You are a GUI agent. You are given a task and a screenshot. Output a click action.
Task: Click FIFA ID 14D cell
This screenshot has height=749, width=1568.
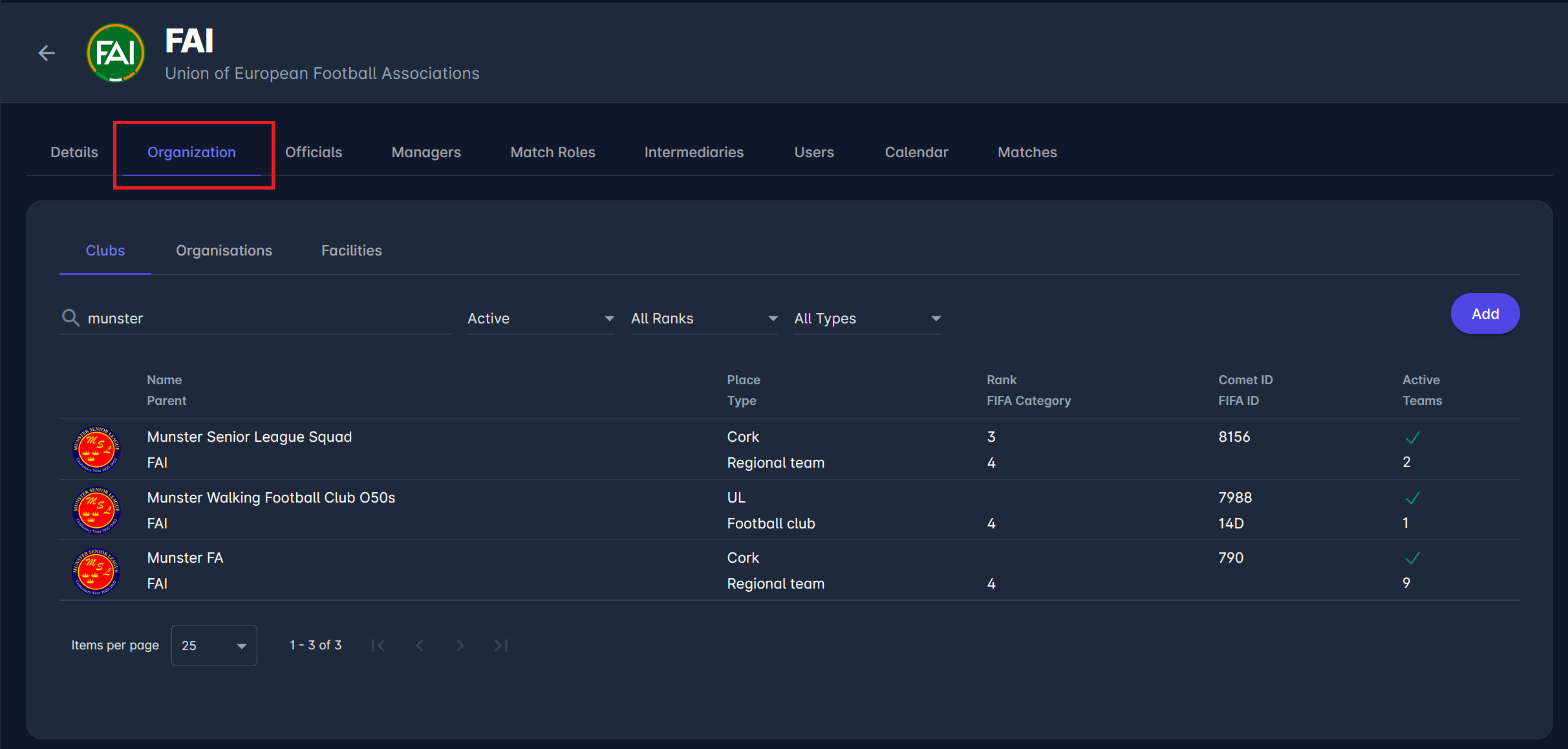coord(1231,523)
